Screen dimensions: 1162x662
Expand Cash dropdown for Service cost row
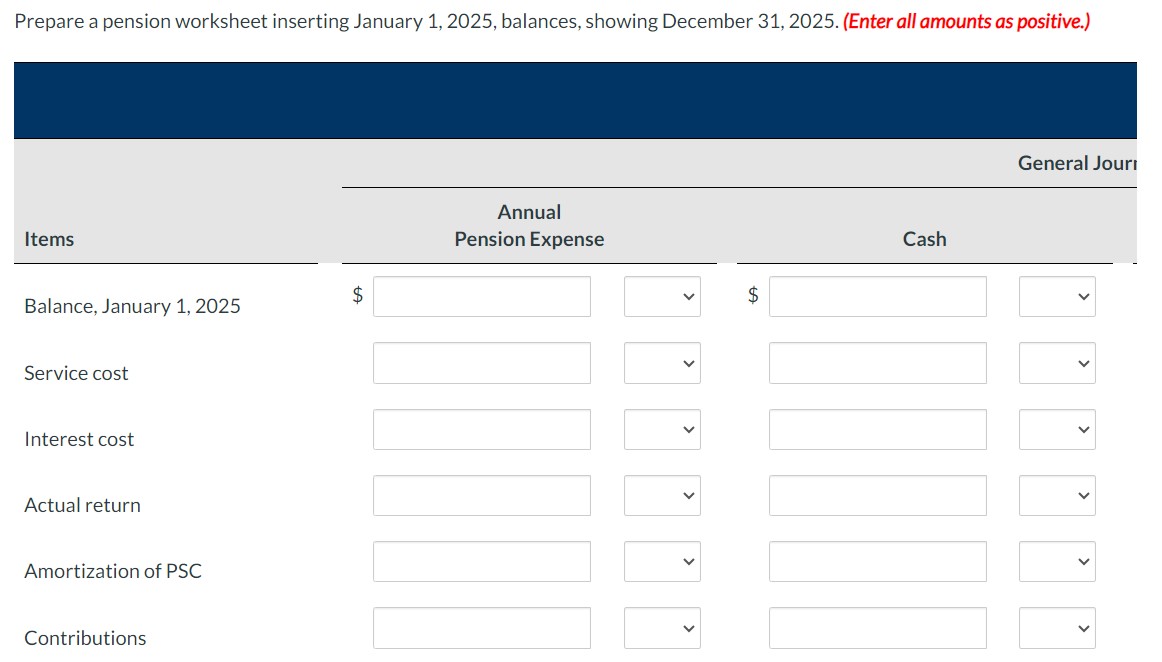(x=1056, y=363)
